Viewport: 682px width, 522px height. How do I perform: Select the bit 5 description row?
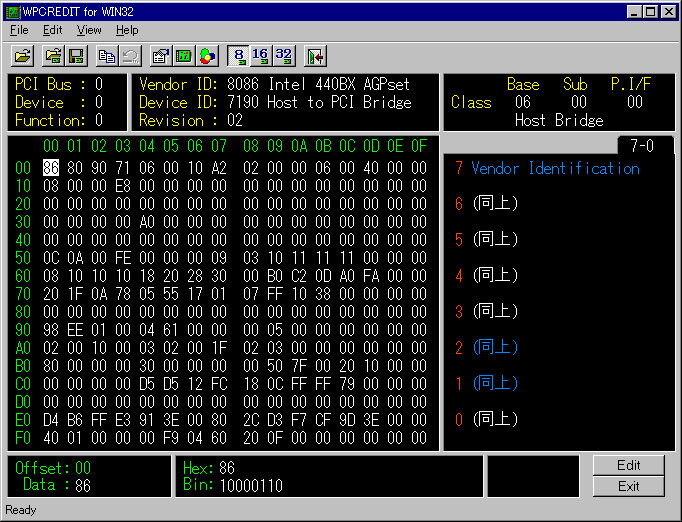click(x=486, y=239)
